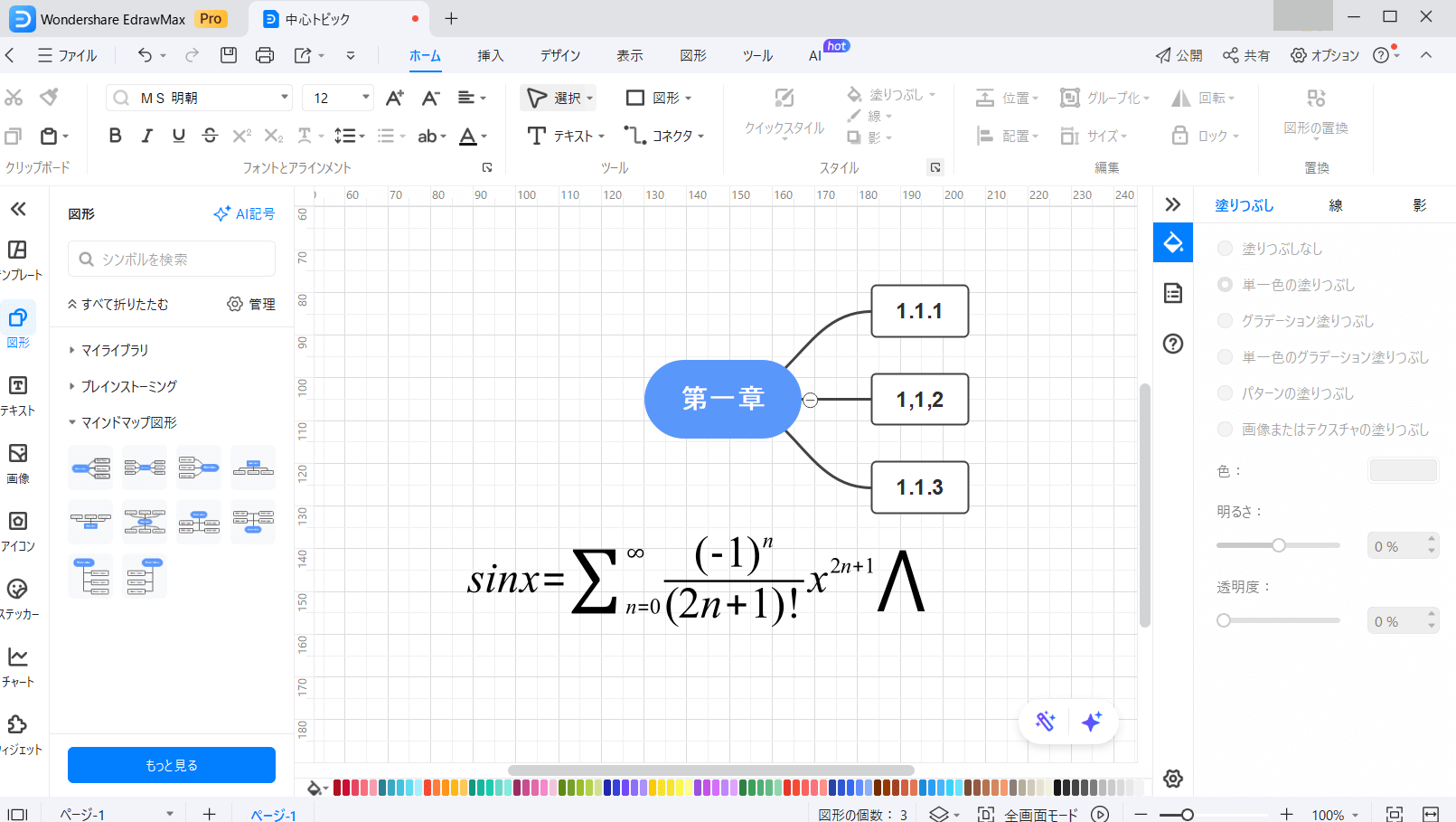The height and width of the screenshot is (822, 1456).
Task: Select パターンの塗りつぶし radio option
Action: click(x=1226, y=393)
